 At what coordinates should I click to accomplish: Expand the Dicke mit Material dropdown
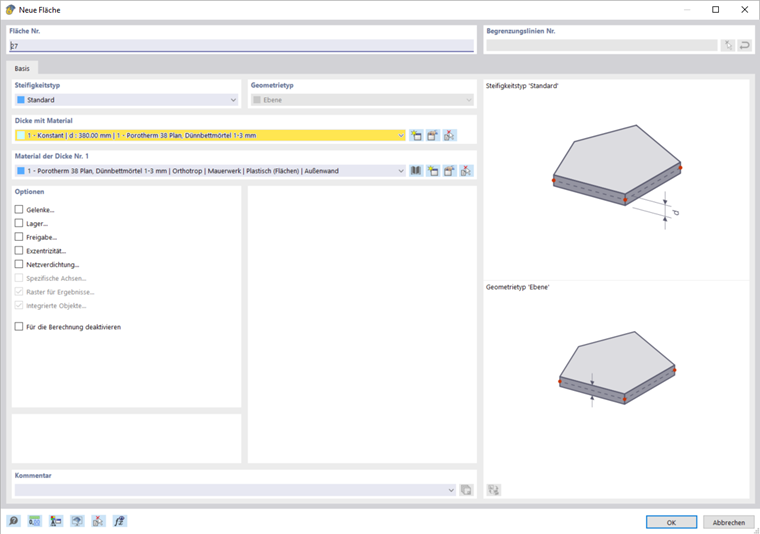401,136
